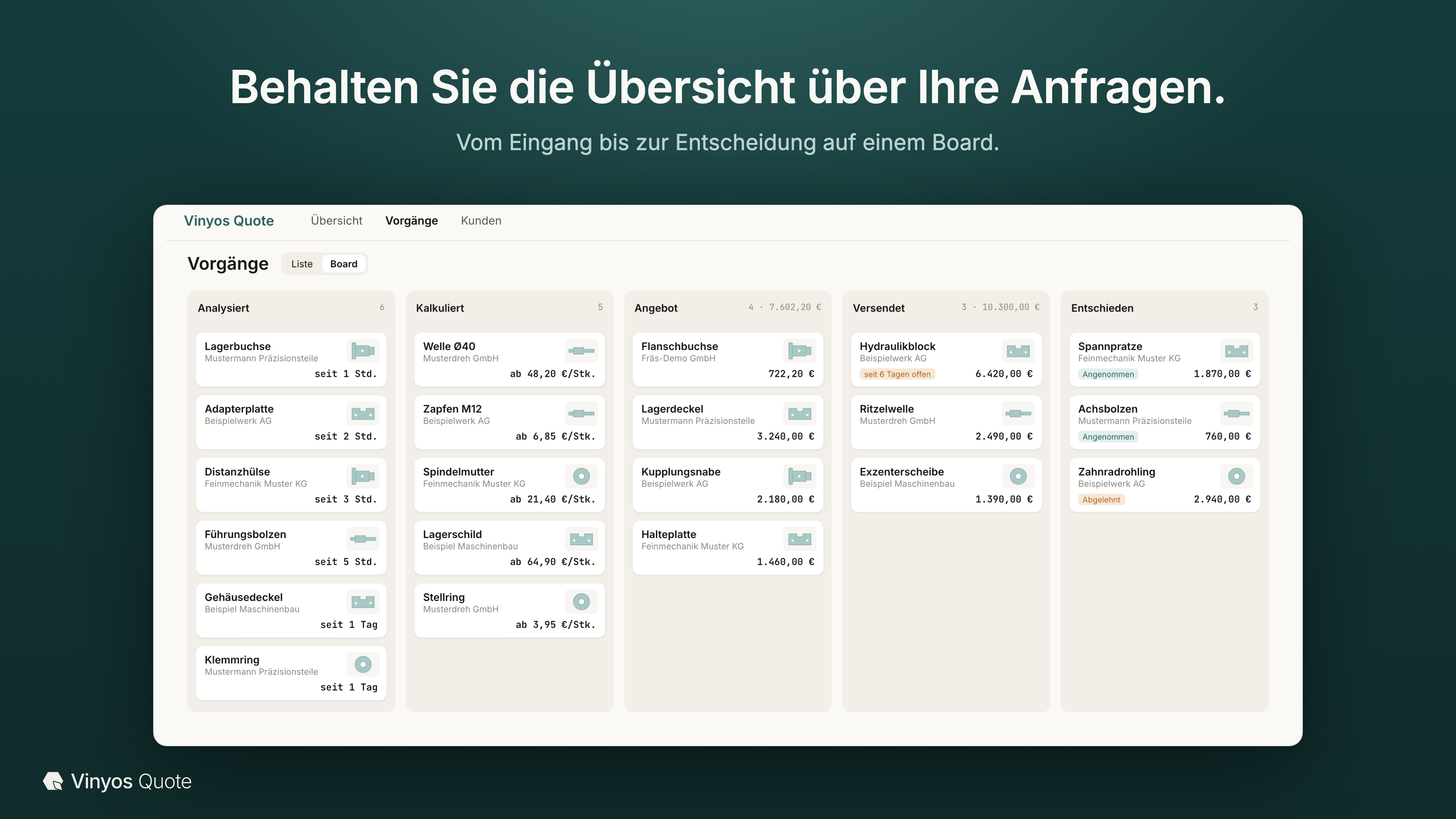Image resolution: width=1456 pixels, height=819 pixels.
Task: Click Angenommen badge on Spannpratze card
Action: (x=1108, y=374)
